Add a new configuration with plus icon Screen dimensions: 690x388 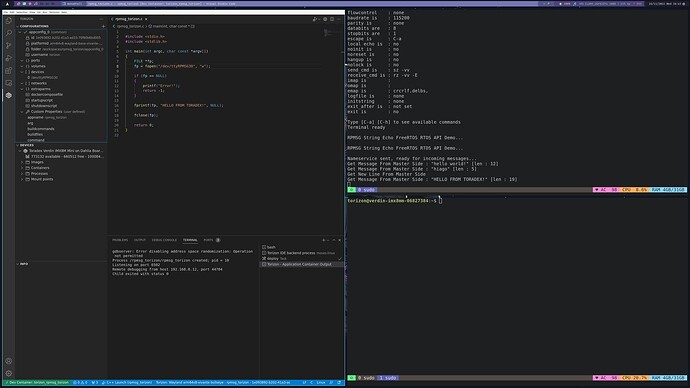[x=104, y=26]
